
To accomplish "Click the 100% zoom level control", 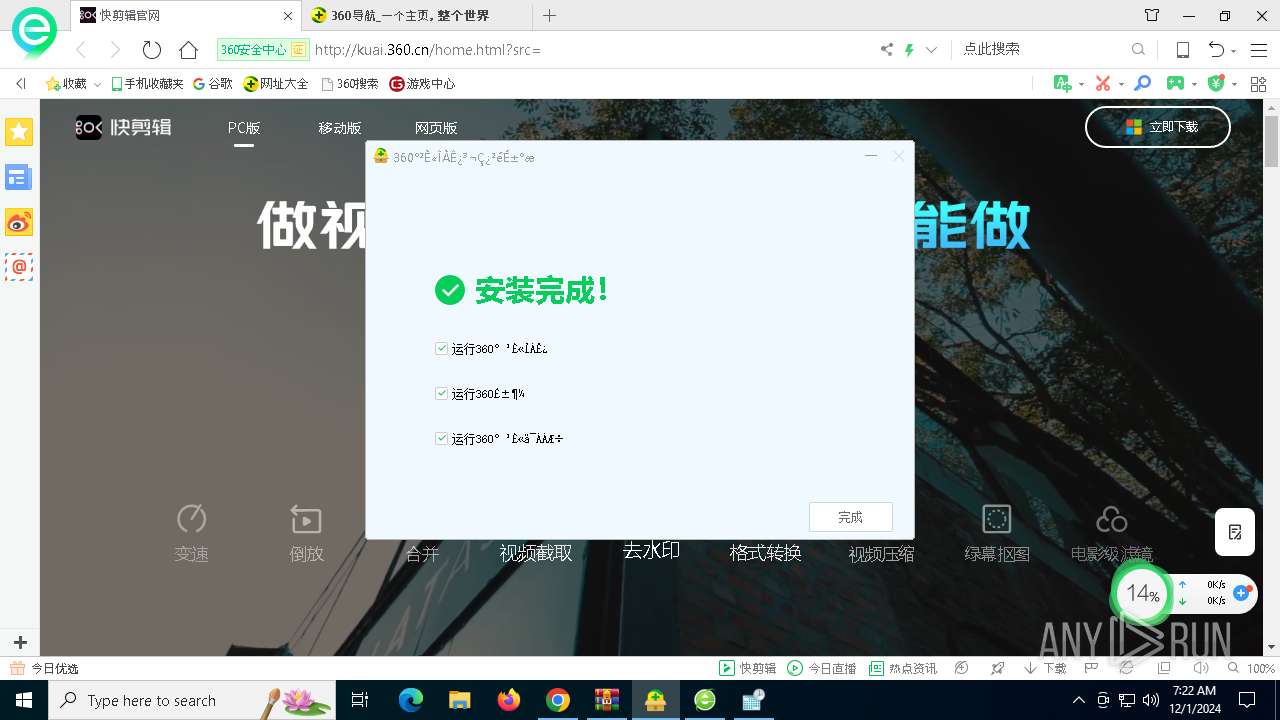I will point(1251,668).
